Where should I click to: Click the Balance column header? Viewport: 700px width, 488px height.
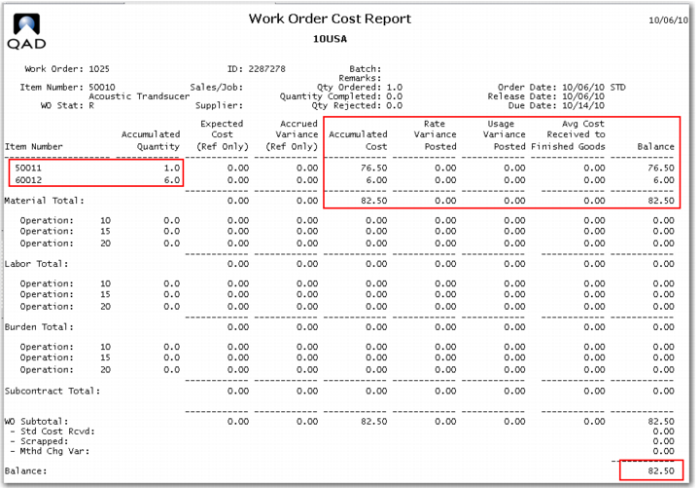[655, 146]
